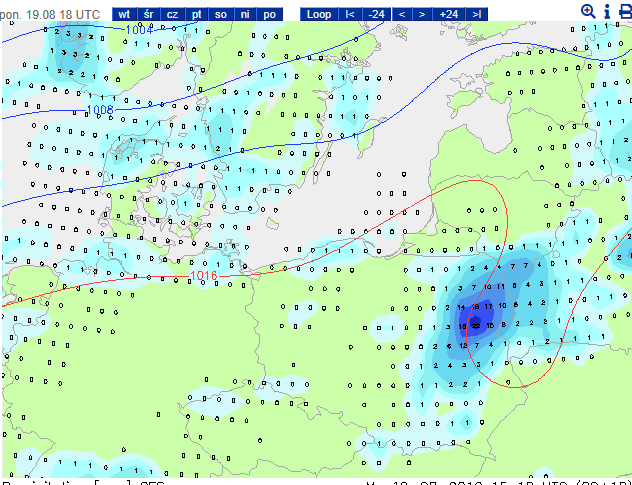
Task: Click the print icon
Action: [626, 12]
